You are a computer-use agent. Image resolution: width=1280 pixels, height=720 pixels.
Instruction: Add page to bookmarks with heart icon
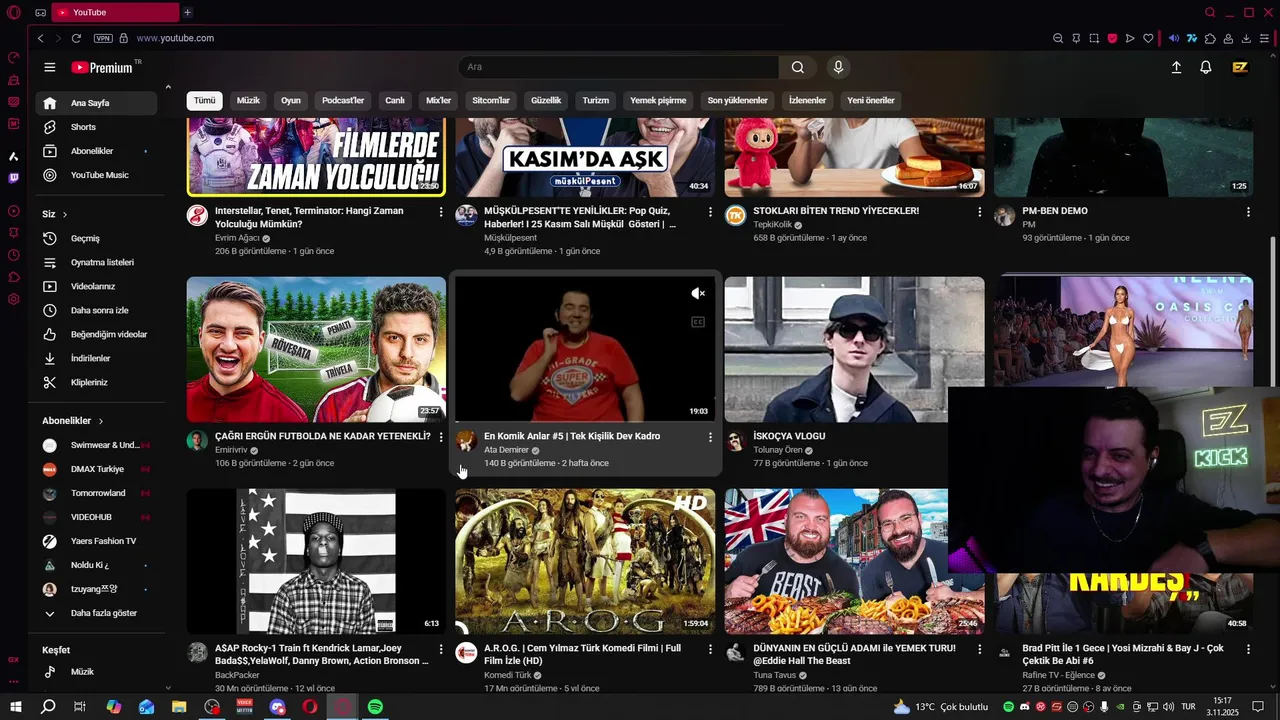pos(1148,38)
